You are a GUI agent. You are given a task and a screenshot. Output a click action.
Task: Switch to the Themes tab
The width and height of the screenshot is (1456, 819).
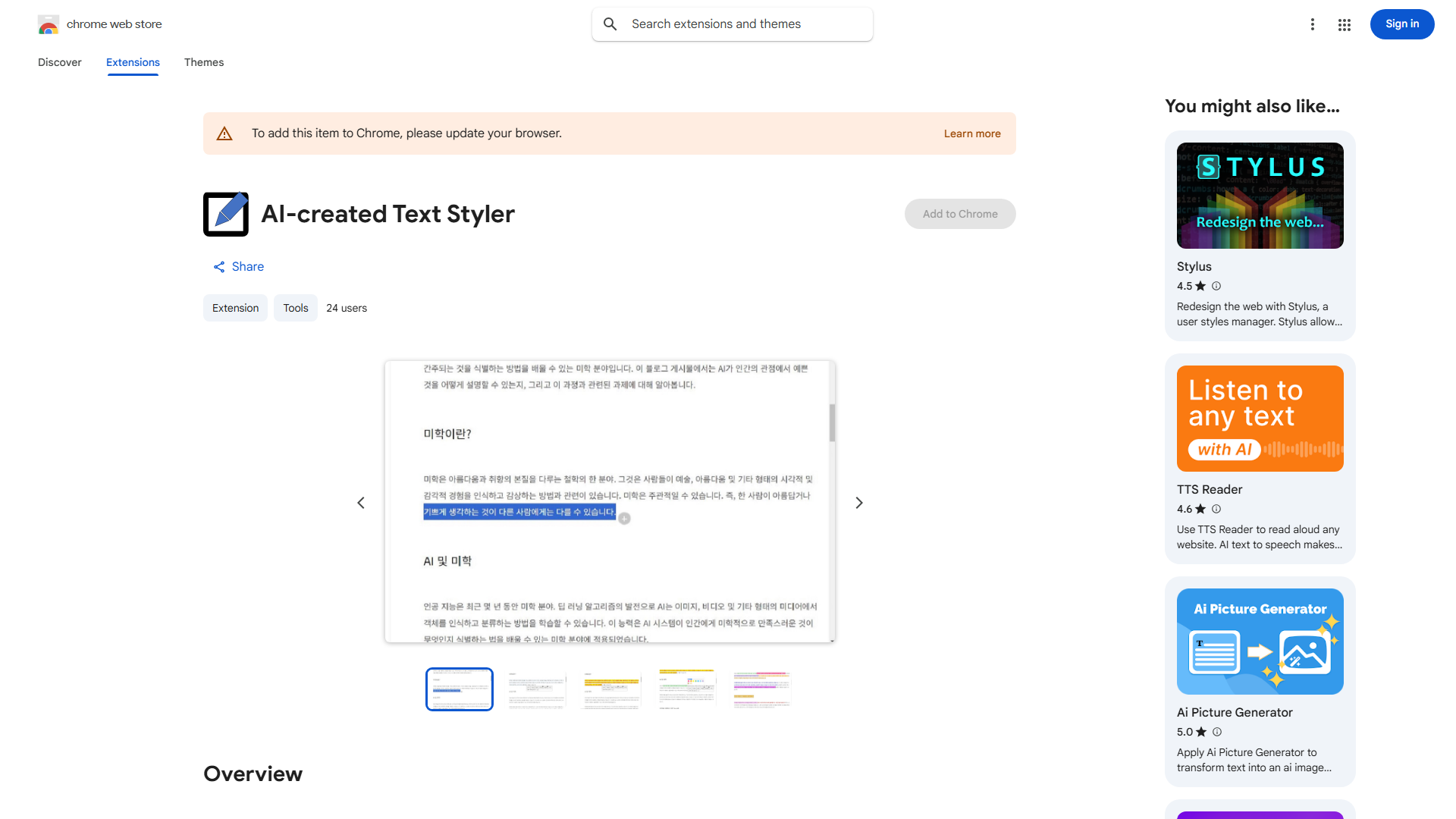click(x=203, y=62)
